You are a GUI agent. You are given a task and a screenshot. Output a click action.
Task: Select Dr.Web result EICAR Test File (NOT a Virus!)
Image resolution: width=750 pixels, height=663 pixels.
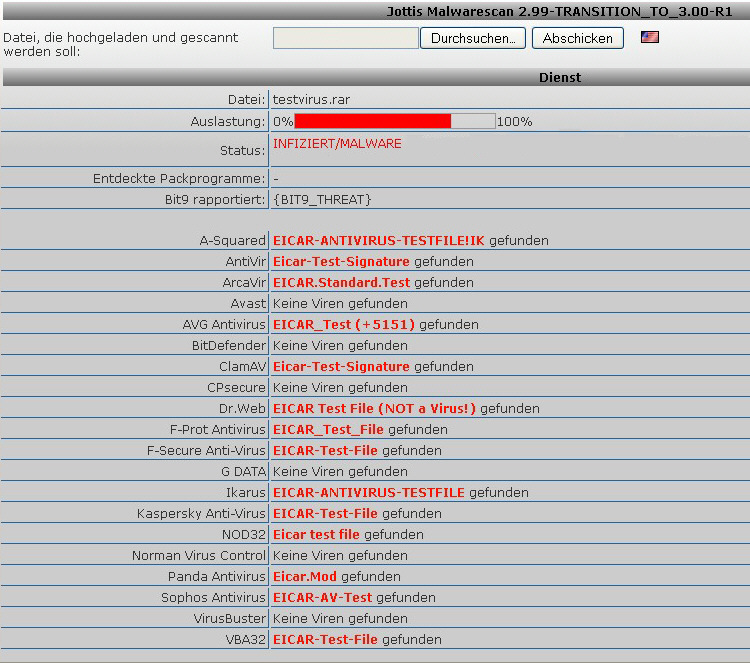click(x=374, y=409)
